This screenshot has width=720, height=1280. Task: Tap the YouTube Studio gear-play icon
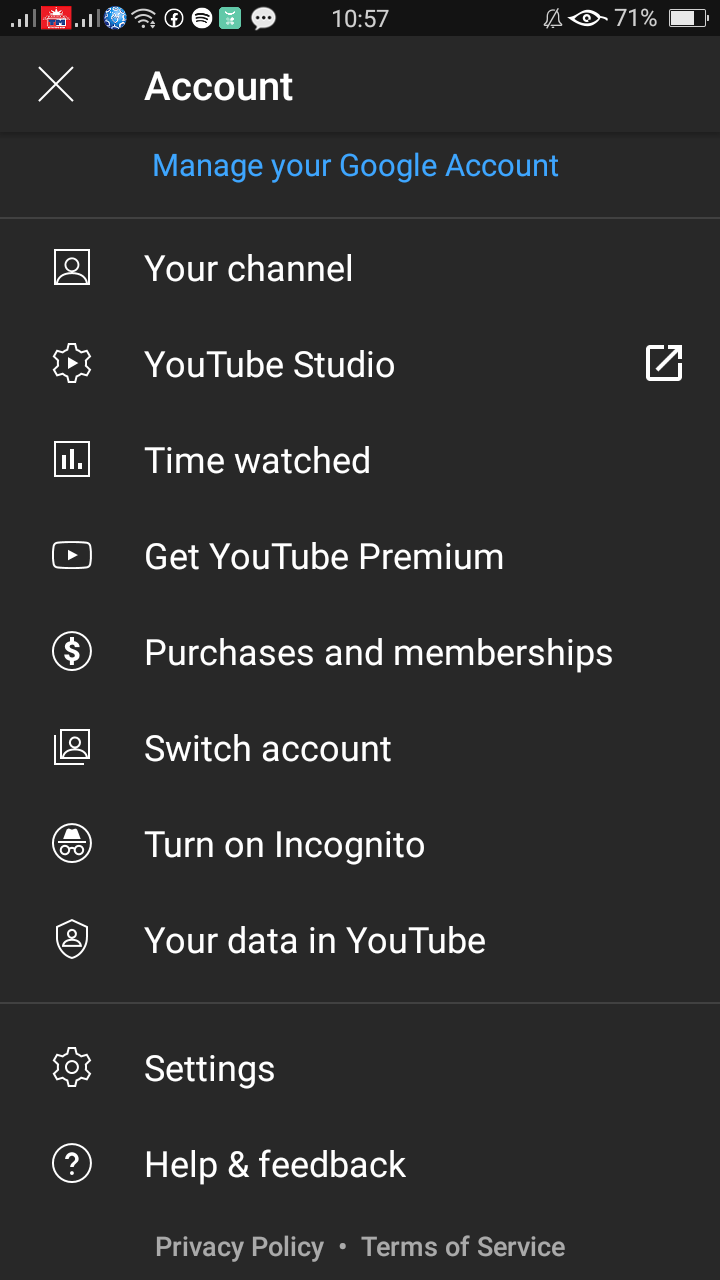tap(72, 364)
